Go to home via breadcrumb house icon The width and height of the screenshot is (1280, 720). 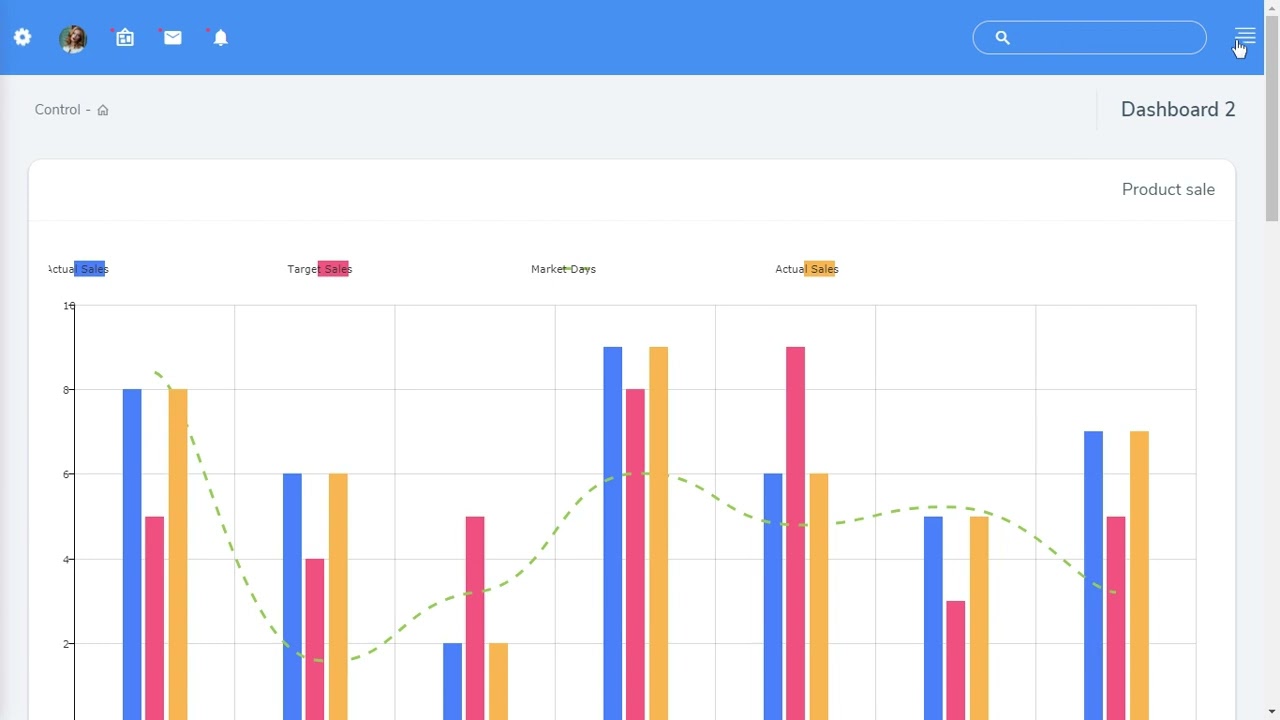[x=102, y=110]
